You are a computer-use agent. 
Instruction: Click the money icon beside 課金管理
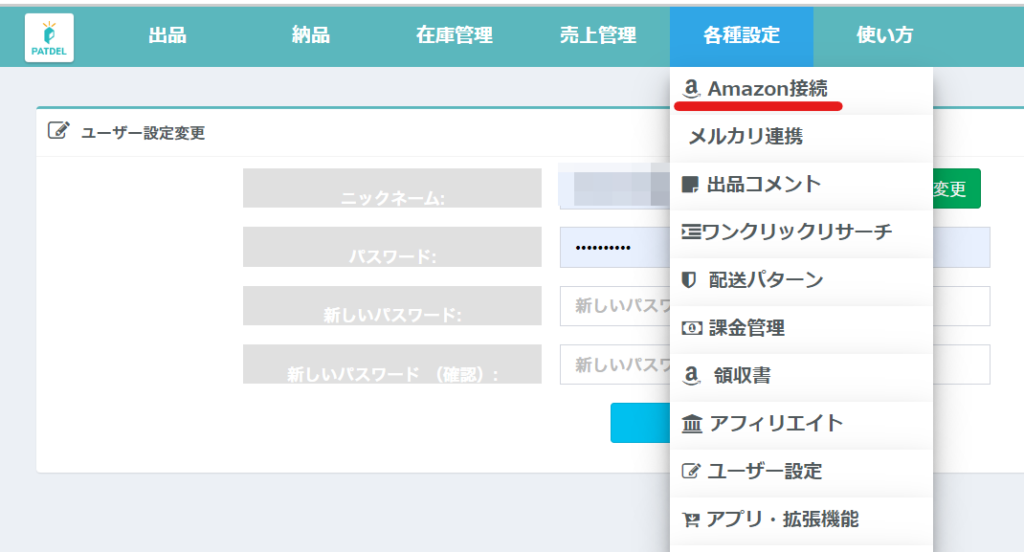[690, 328]
